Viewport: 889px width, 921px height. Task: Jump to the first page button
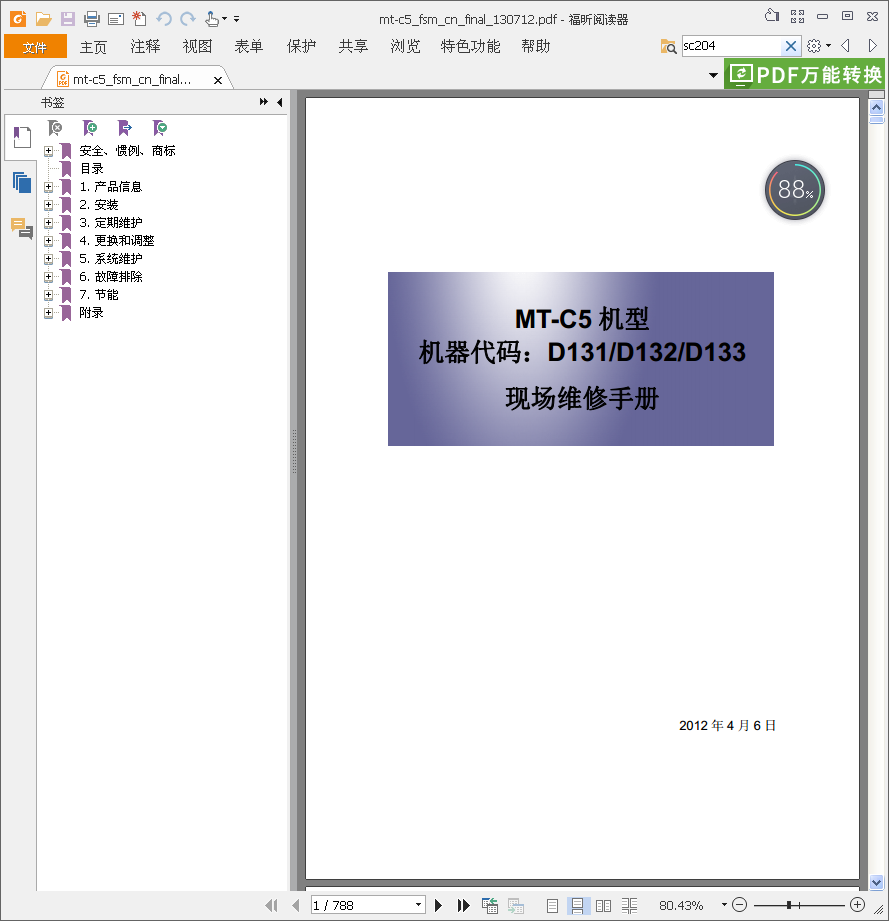(271, 905)
